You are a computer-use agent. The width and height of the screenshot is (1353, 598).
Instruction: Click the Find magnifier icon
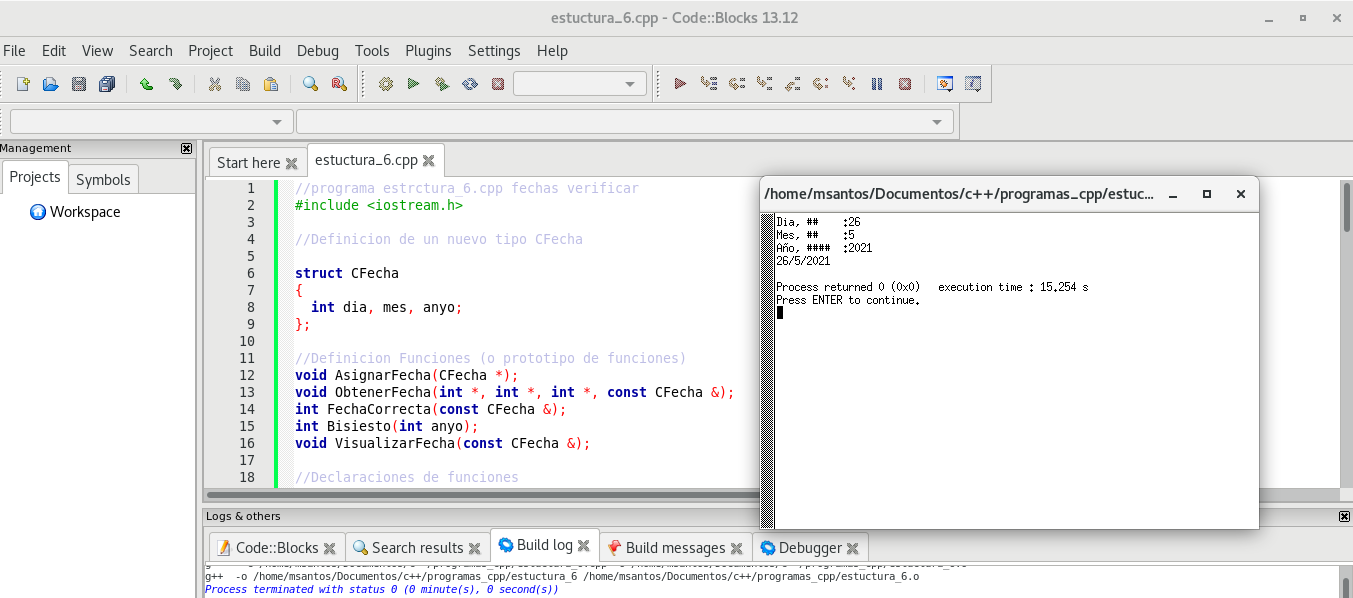coord(310,84)
